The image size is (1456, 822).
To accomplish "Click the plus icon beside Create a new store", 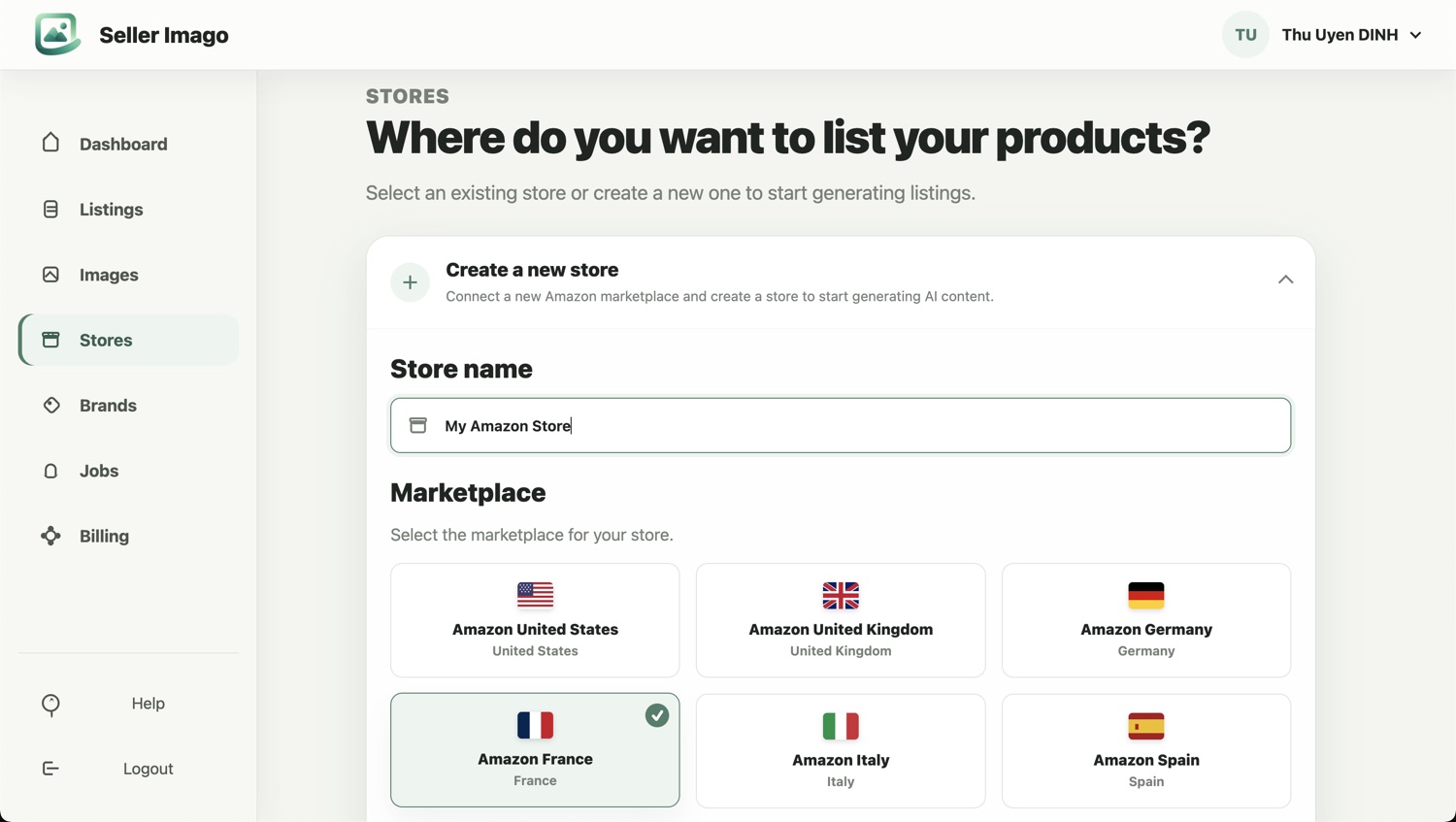I will [x=410, y=282].
